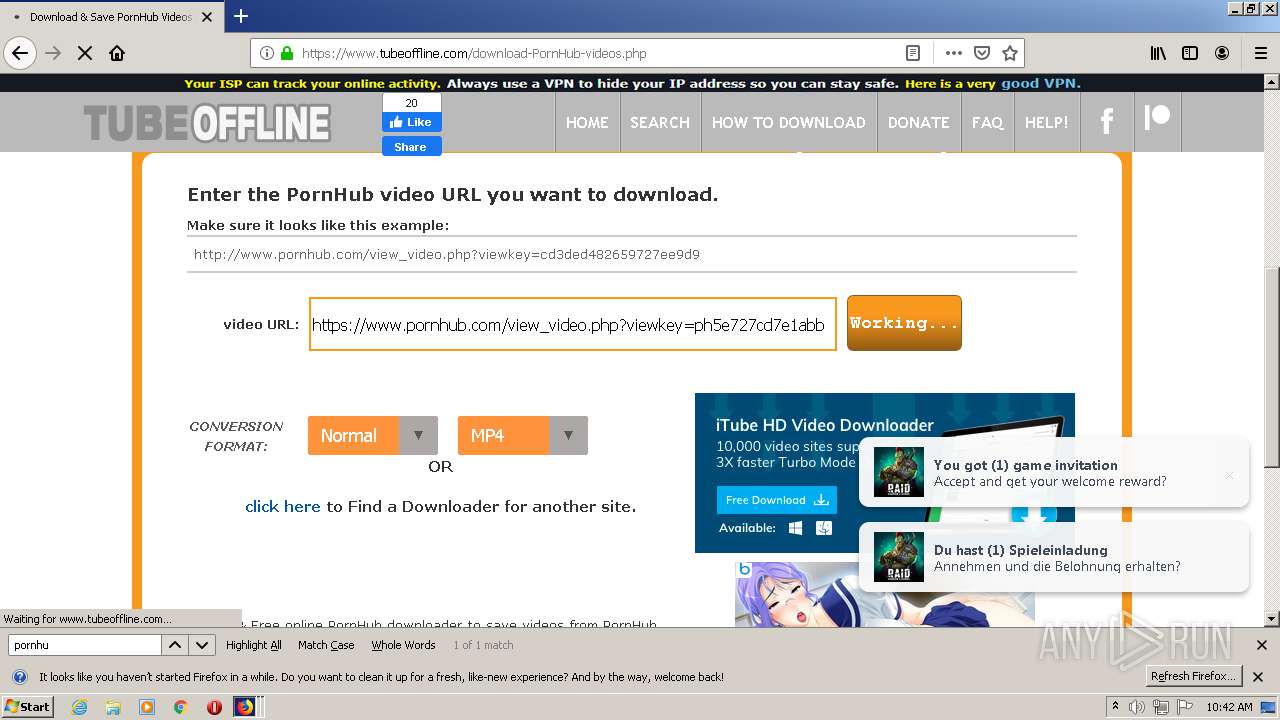The image size is (1280, 720).
Task: Open the Windows Start menu
Action: click(x=28, y=707)
